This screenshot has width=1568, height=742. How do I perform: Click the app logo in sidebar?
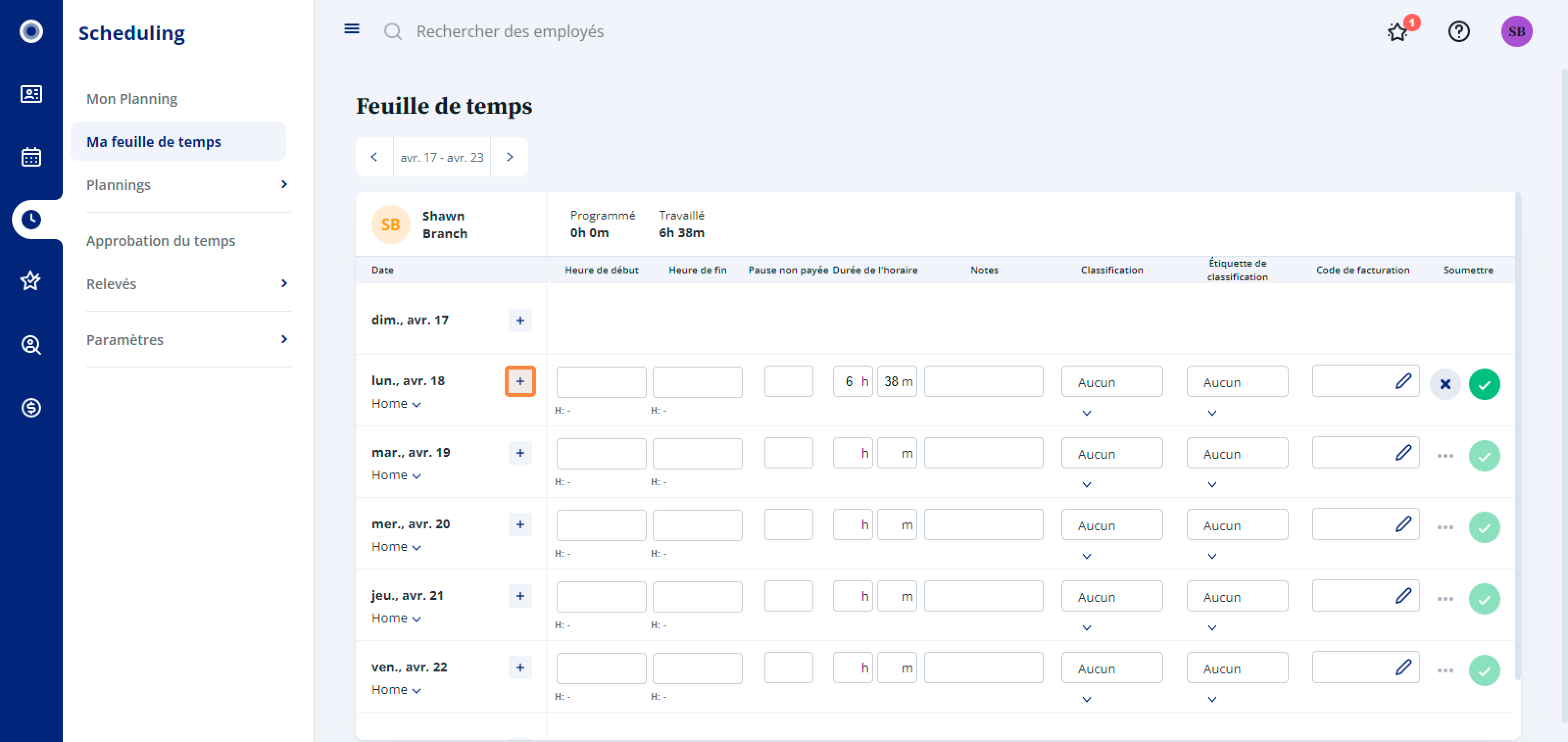[x=31, y=31]
